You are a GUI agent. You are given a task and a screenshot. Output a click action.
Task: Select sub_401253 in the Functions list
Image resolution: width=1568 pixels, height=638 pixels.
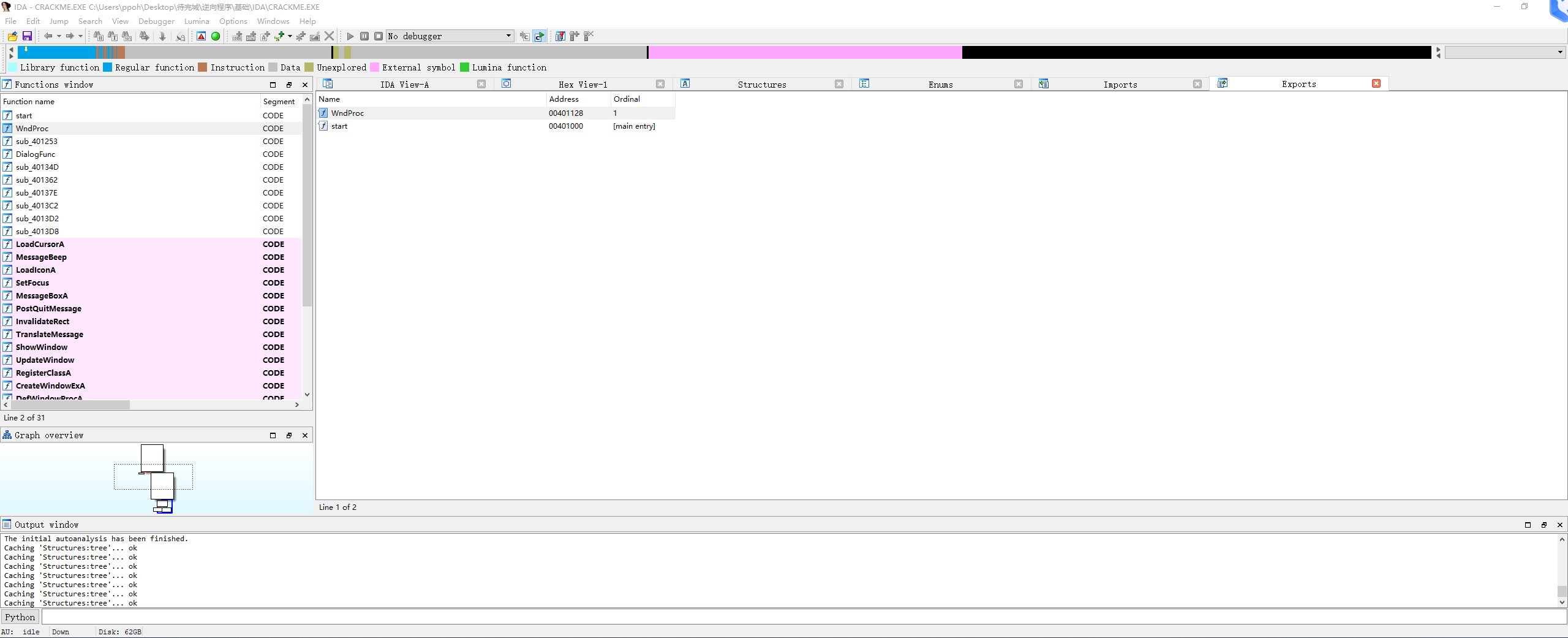click(x=151, y=141)
